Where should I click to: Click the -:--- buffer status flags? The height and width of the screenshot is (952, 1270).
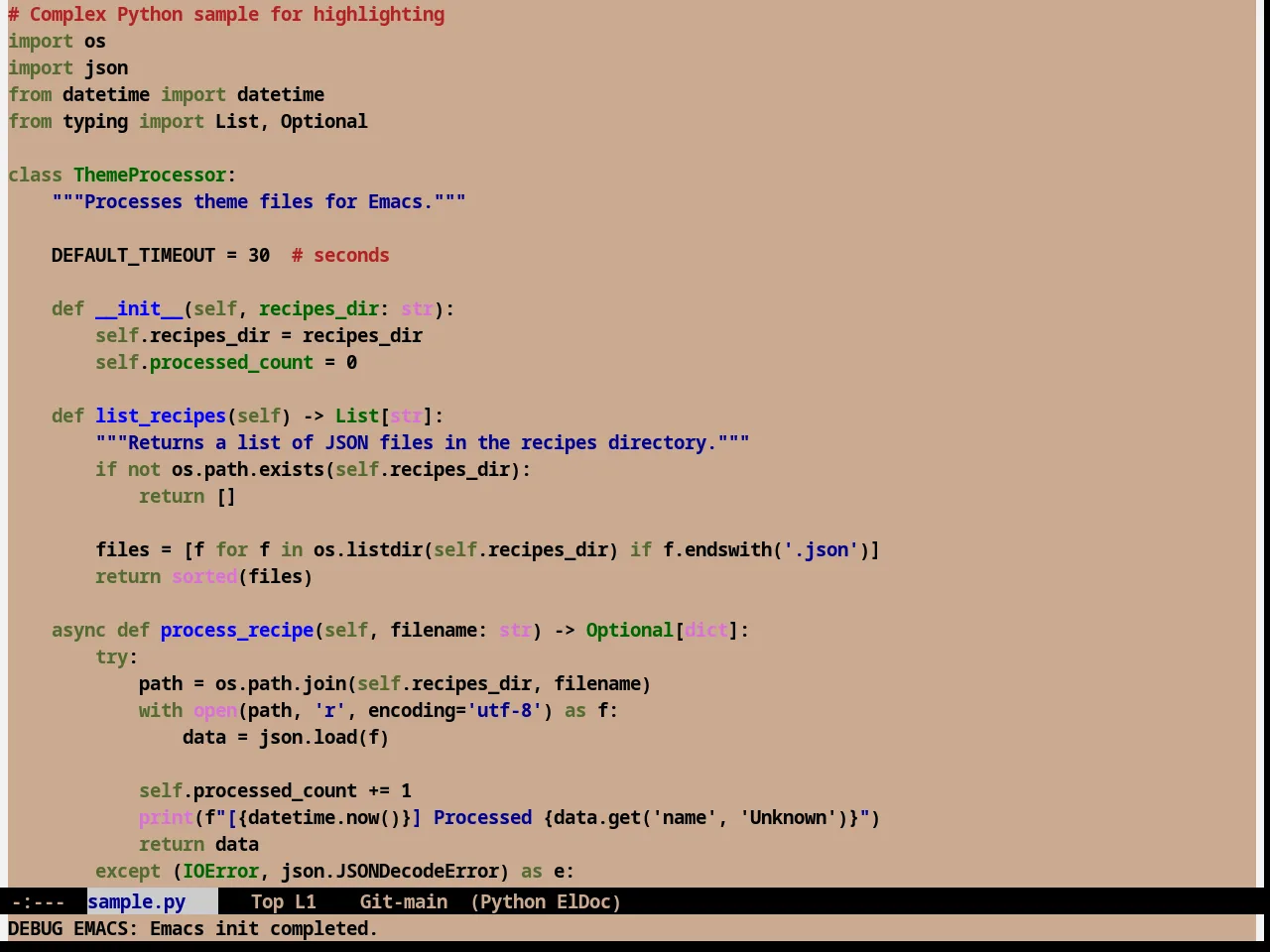37,901
